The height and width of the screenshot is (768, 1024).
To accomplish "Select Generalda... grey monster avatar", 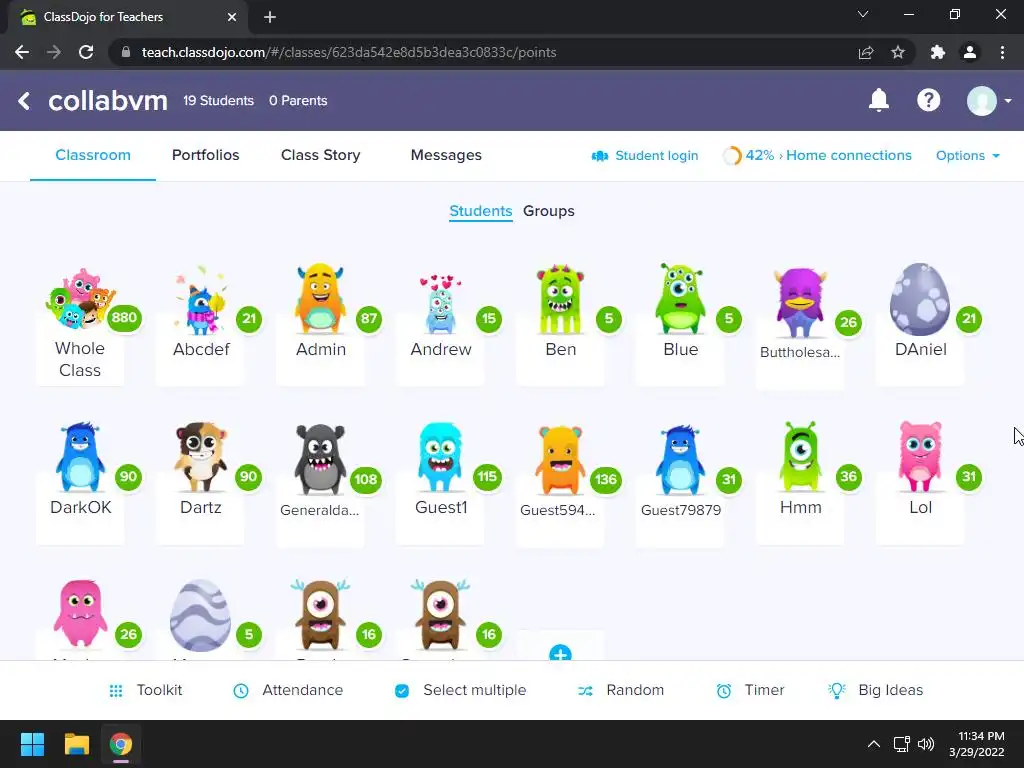I will pyautogui.click(x=320, y=460).
